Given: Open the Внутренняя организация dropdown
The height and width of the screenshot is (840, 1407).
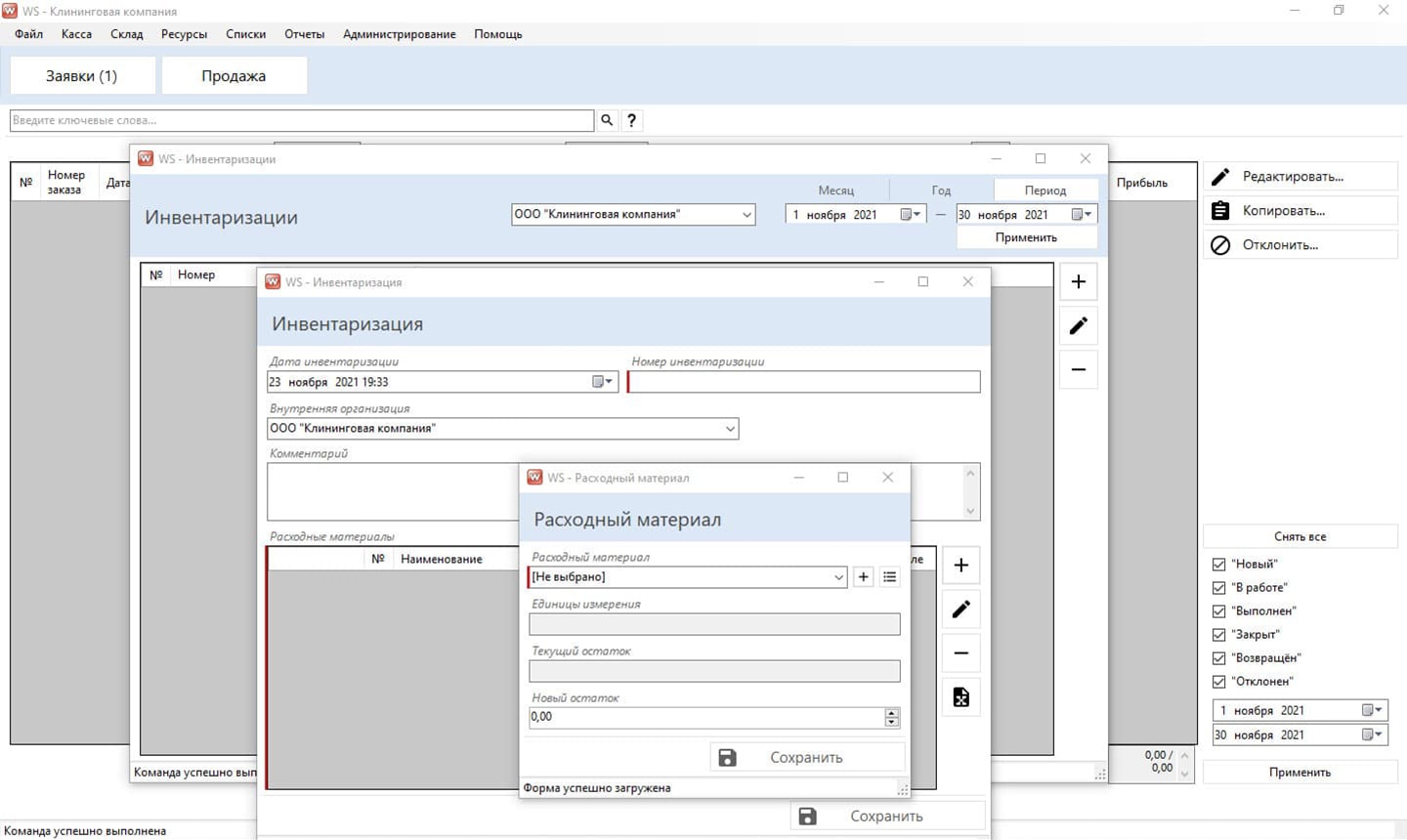Looking at the screenshot, I should click(729, 429).
